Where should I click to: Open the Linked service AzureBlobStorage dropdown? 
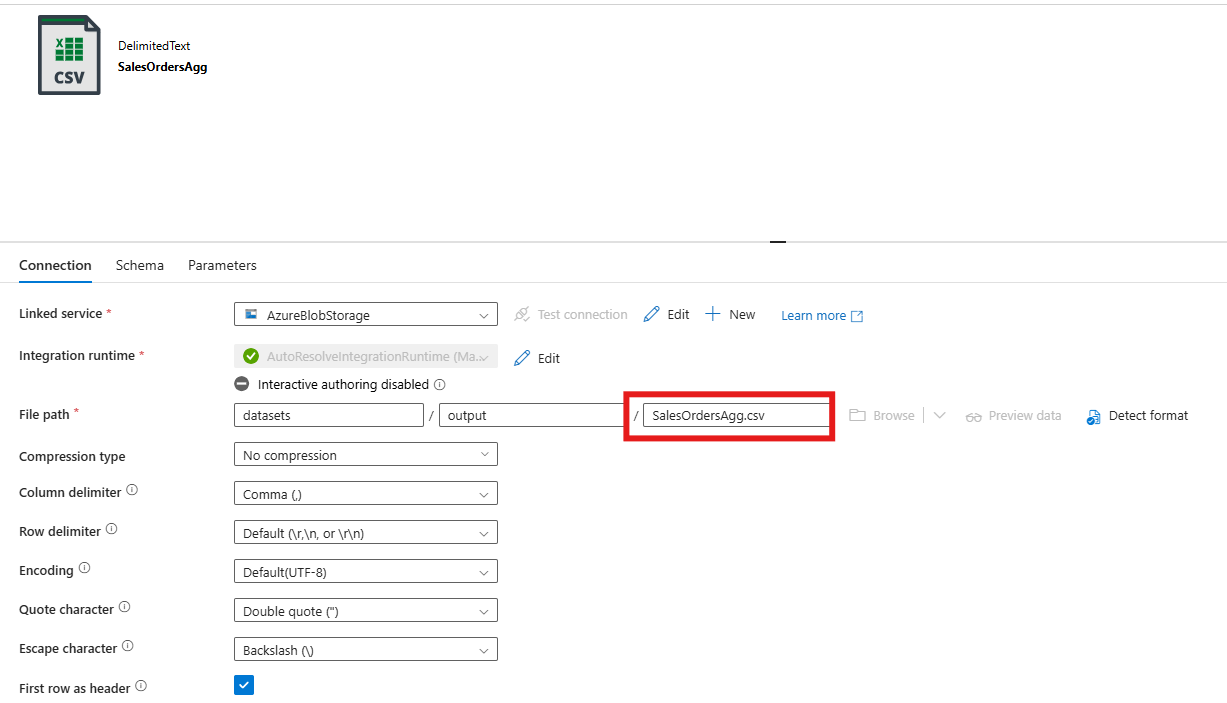click(366, 314)
